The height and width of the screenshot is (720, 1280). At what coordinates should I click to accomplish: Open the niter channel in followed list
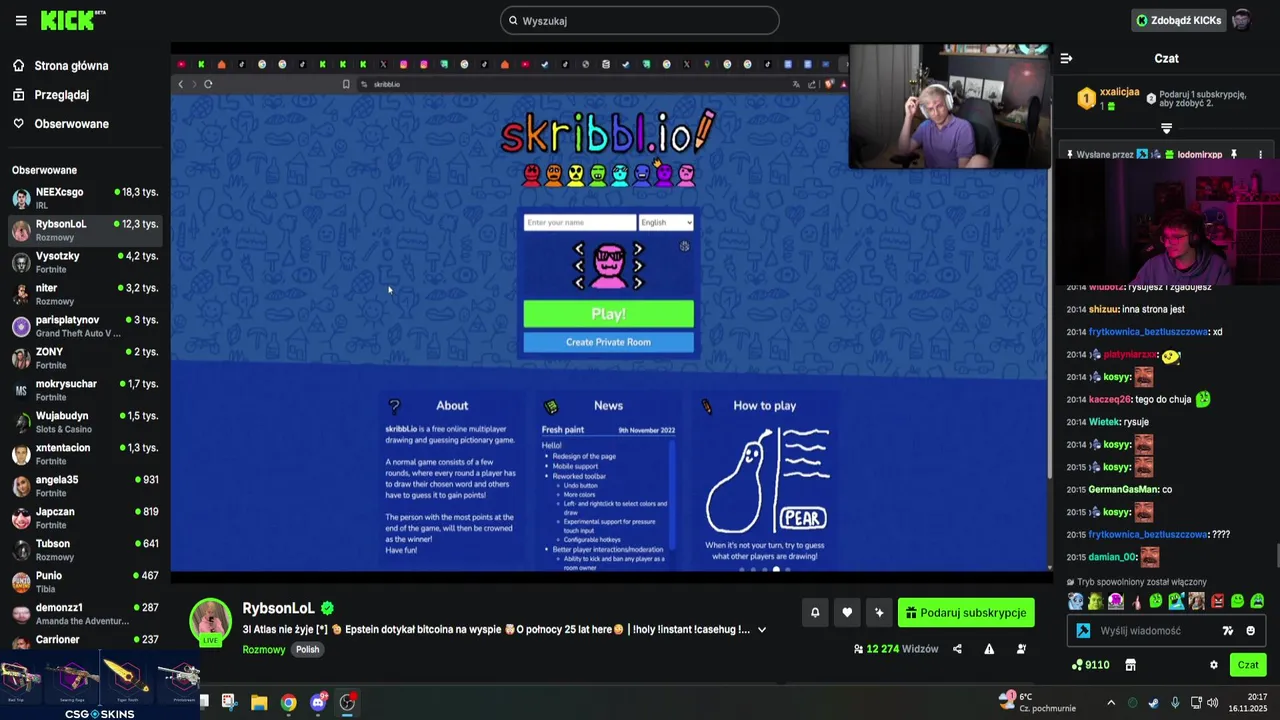pos(85,294)
